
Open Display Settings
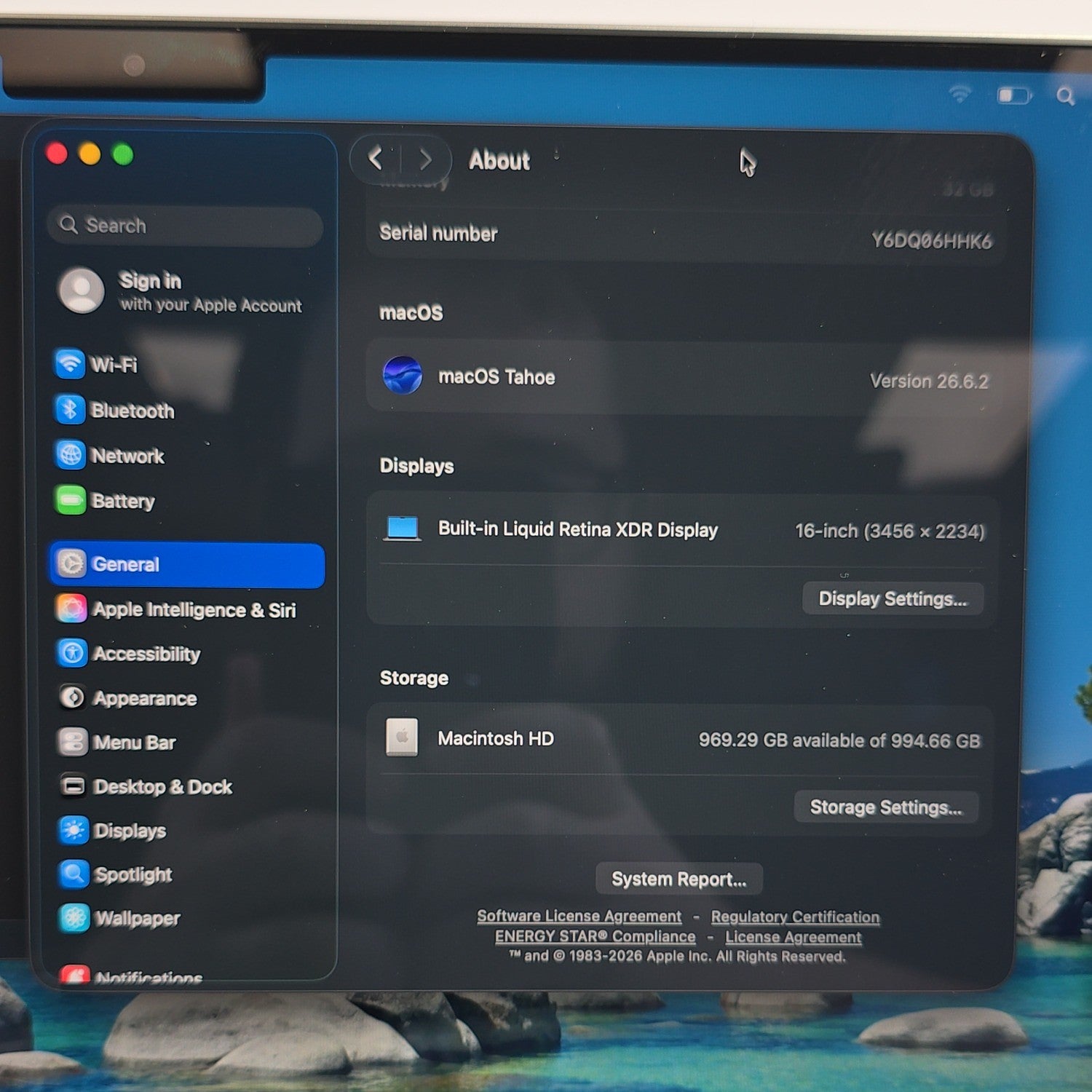click(x=893, y=598)
